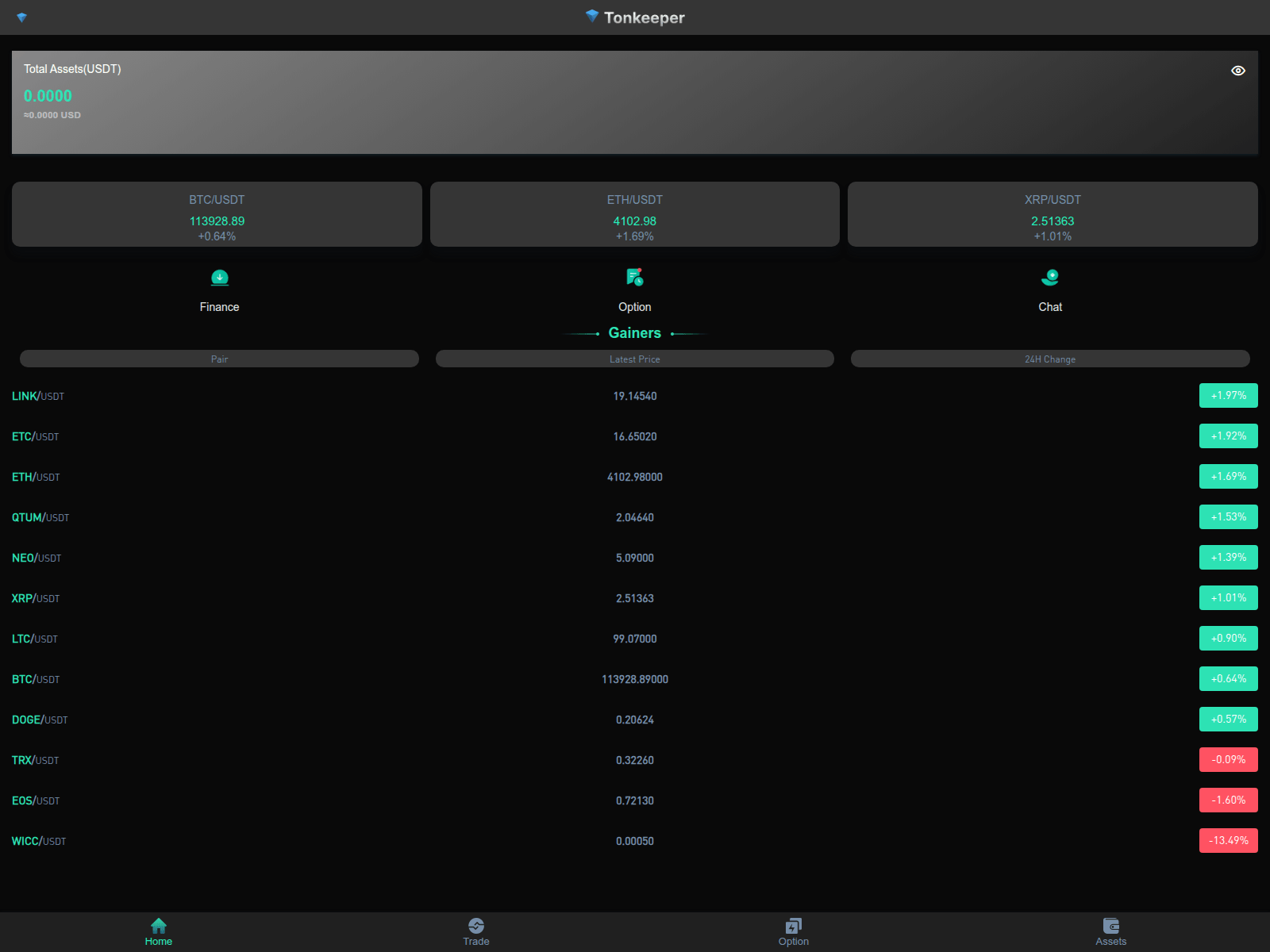Select the ETH/USDT price card
This screenshot has width=1270, height=952.
coord(635,214)
